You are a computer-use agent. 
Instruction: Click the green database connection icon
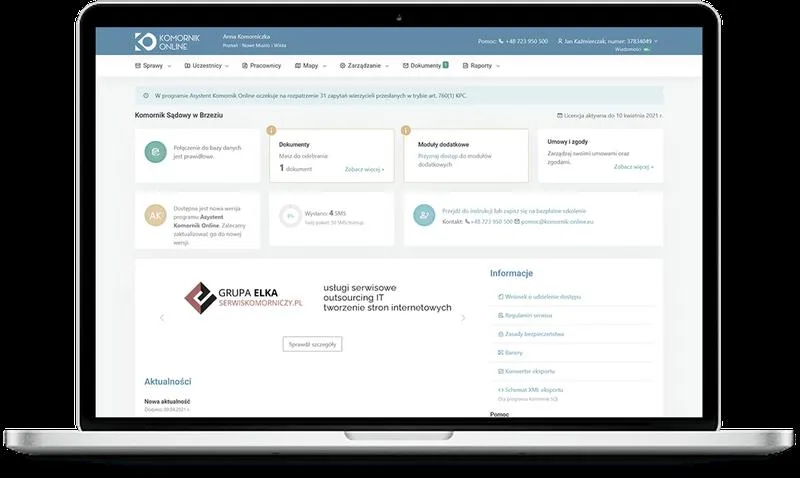pyautogui.click(x=155, y=150)
